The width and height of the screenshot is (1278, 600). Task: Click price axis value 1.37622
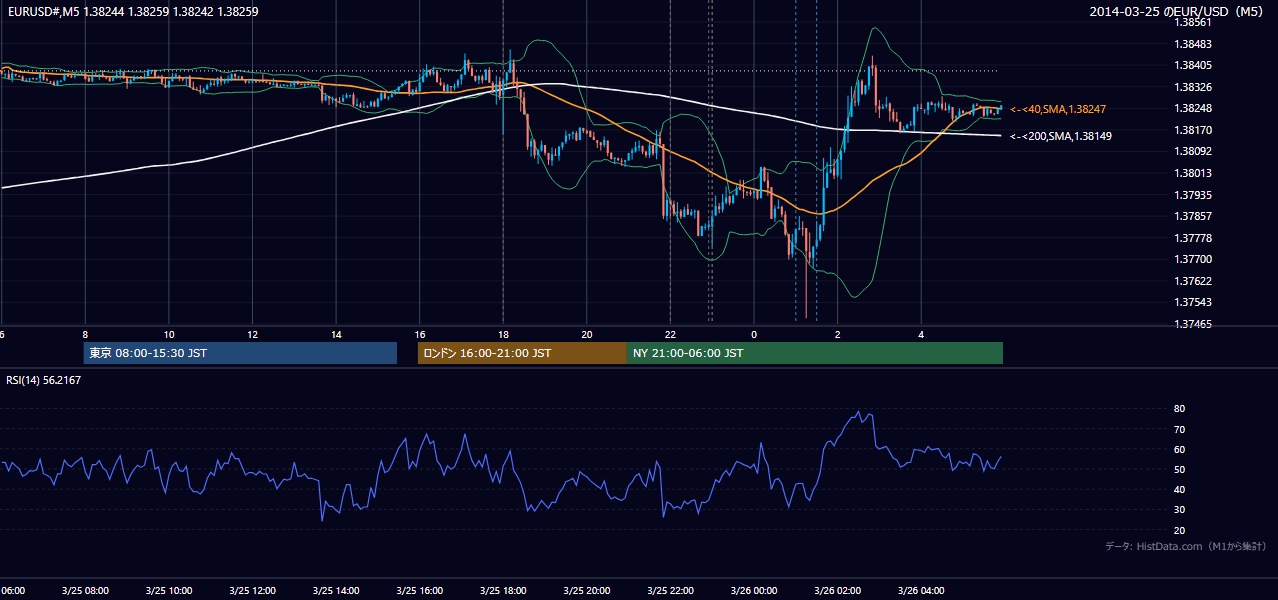click(x=1193, y=281)
